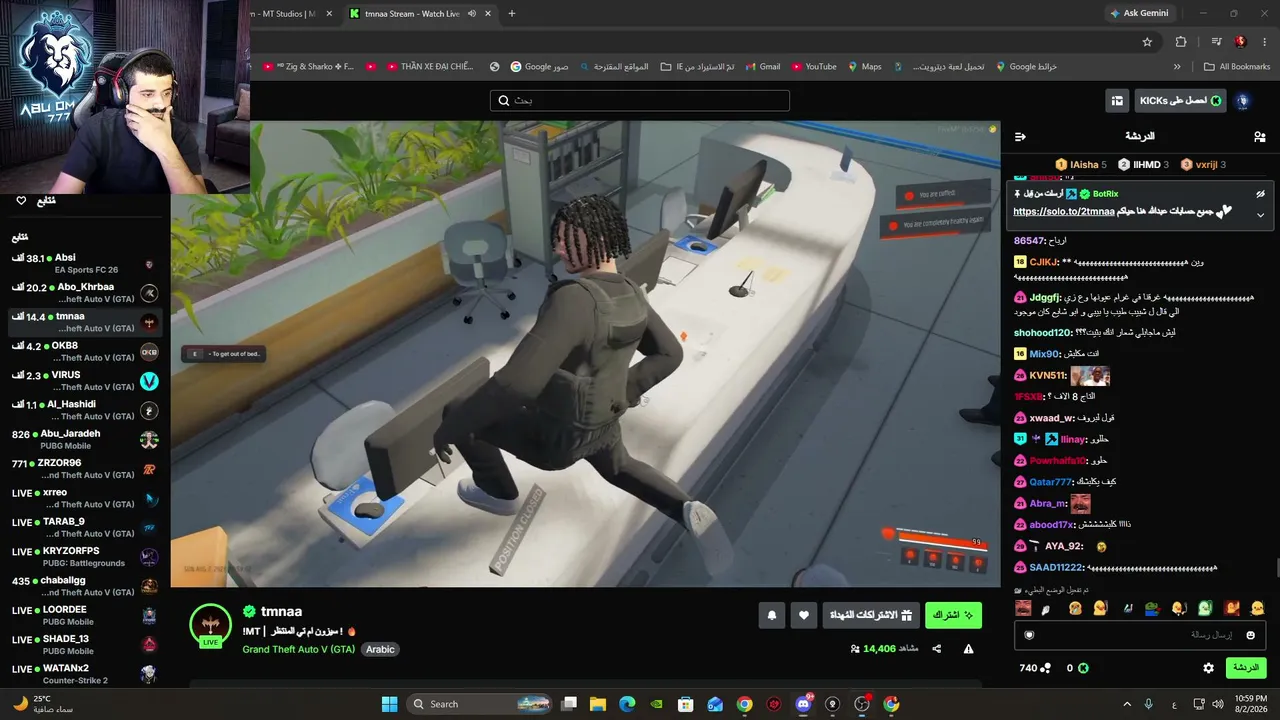This screenshot has height=720, width=1280.
Task: Open Absi channel in followed list
Action: coord(85,264)
